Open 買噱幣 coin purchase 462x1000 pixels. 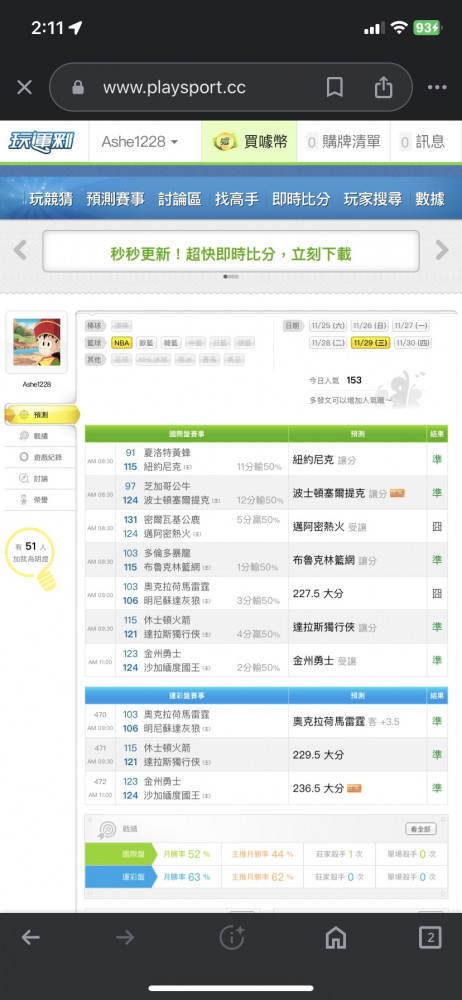pos(250,141)
